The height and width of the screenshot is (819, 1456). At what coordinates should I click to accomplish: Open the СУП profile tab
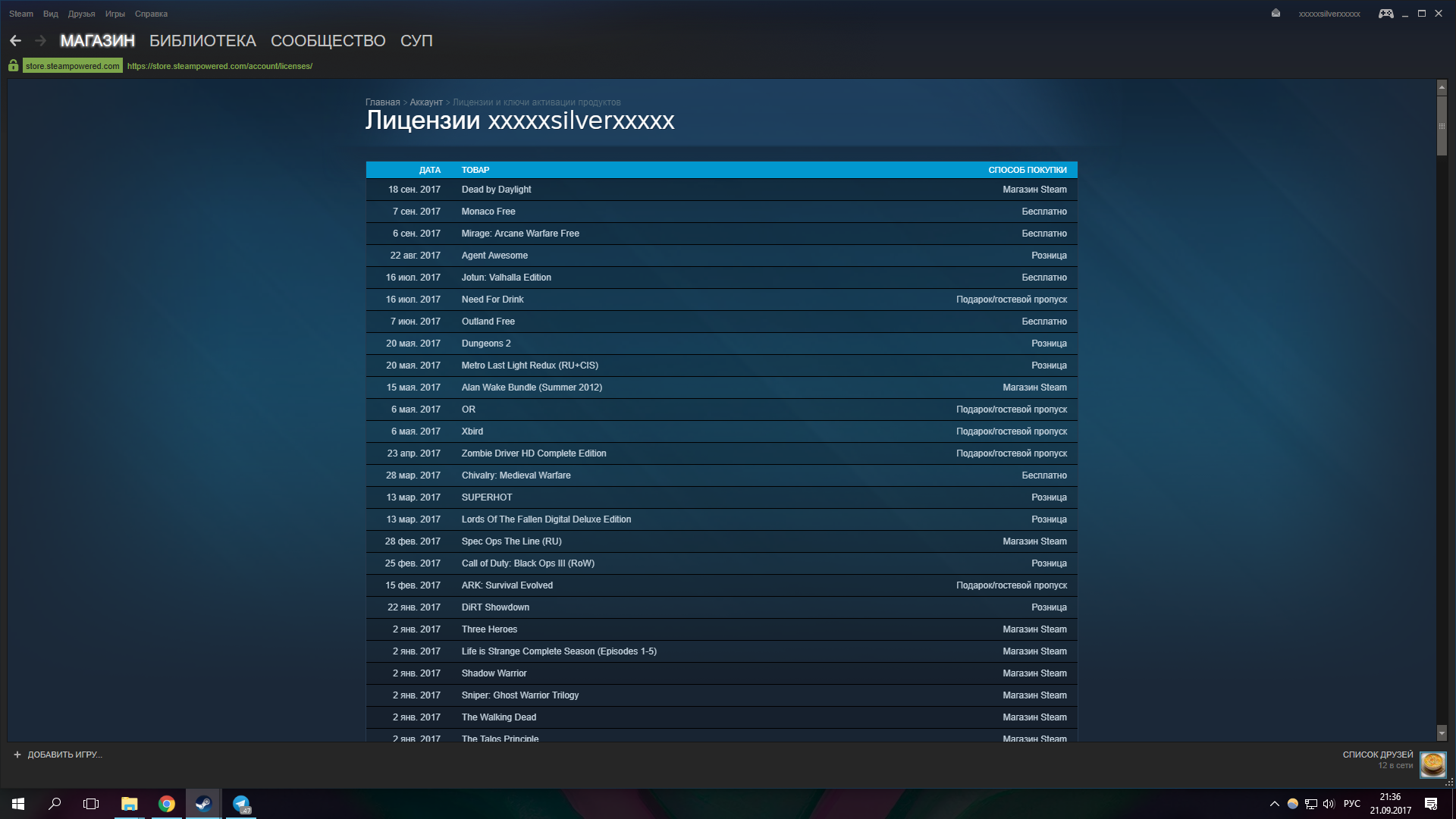click(x=416, y=41)
